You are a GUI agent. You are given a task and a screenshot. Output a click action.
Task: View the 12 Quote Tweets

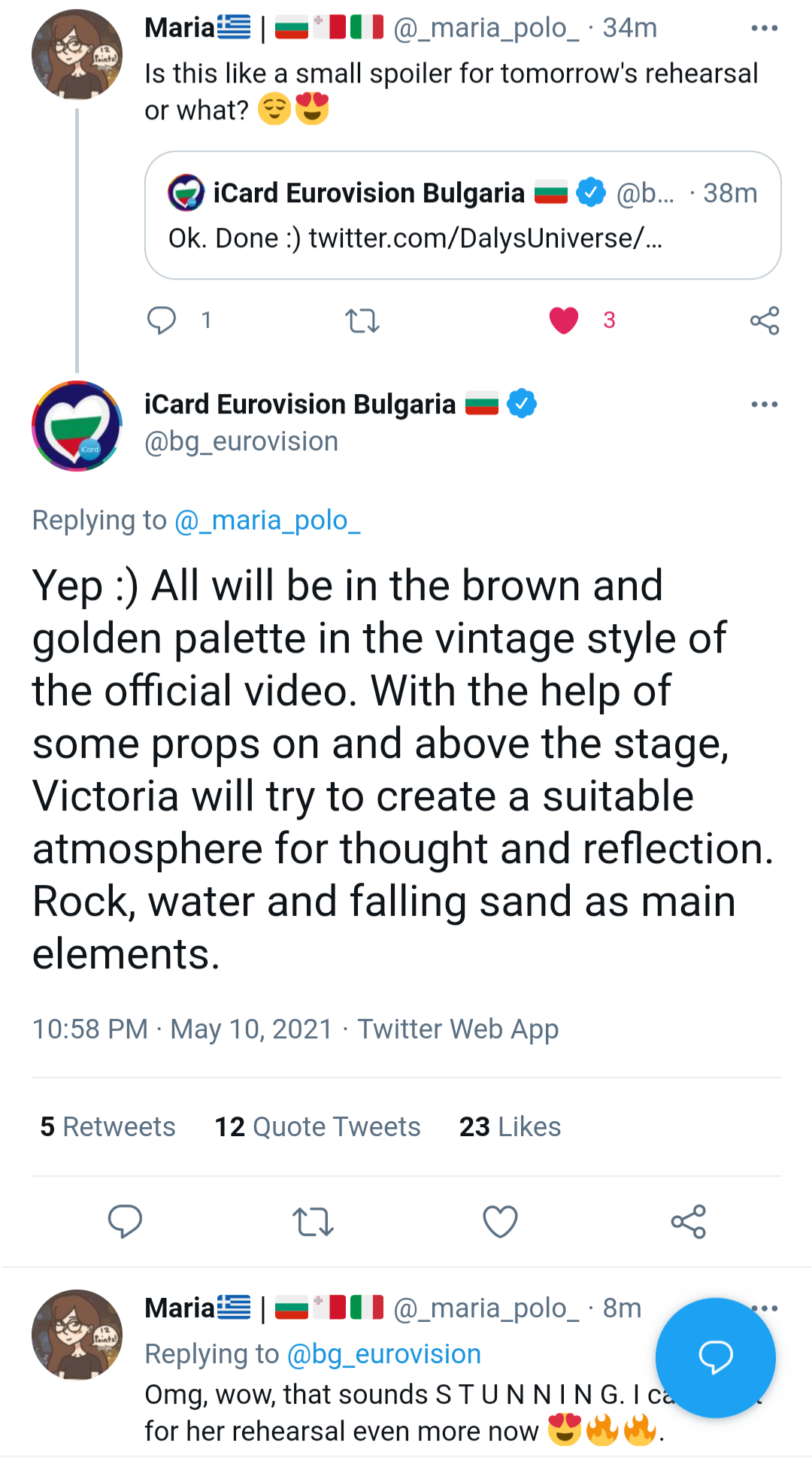[x=317, y=1126]
